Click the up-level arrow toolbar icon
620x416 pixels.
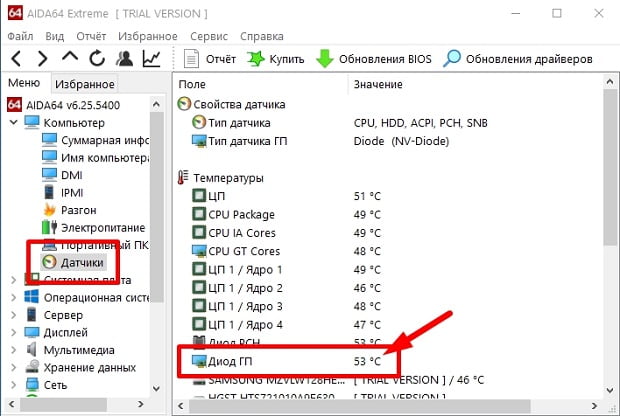pyautogui.click(x=70, y=57)
